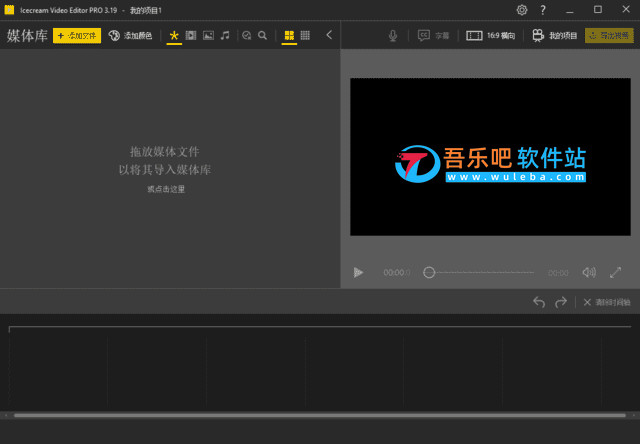Click the preview seek slider handle
Image resolution: width=640 pixels, height=444 pixels.
[x=429, y=272]
